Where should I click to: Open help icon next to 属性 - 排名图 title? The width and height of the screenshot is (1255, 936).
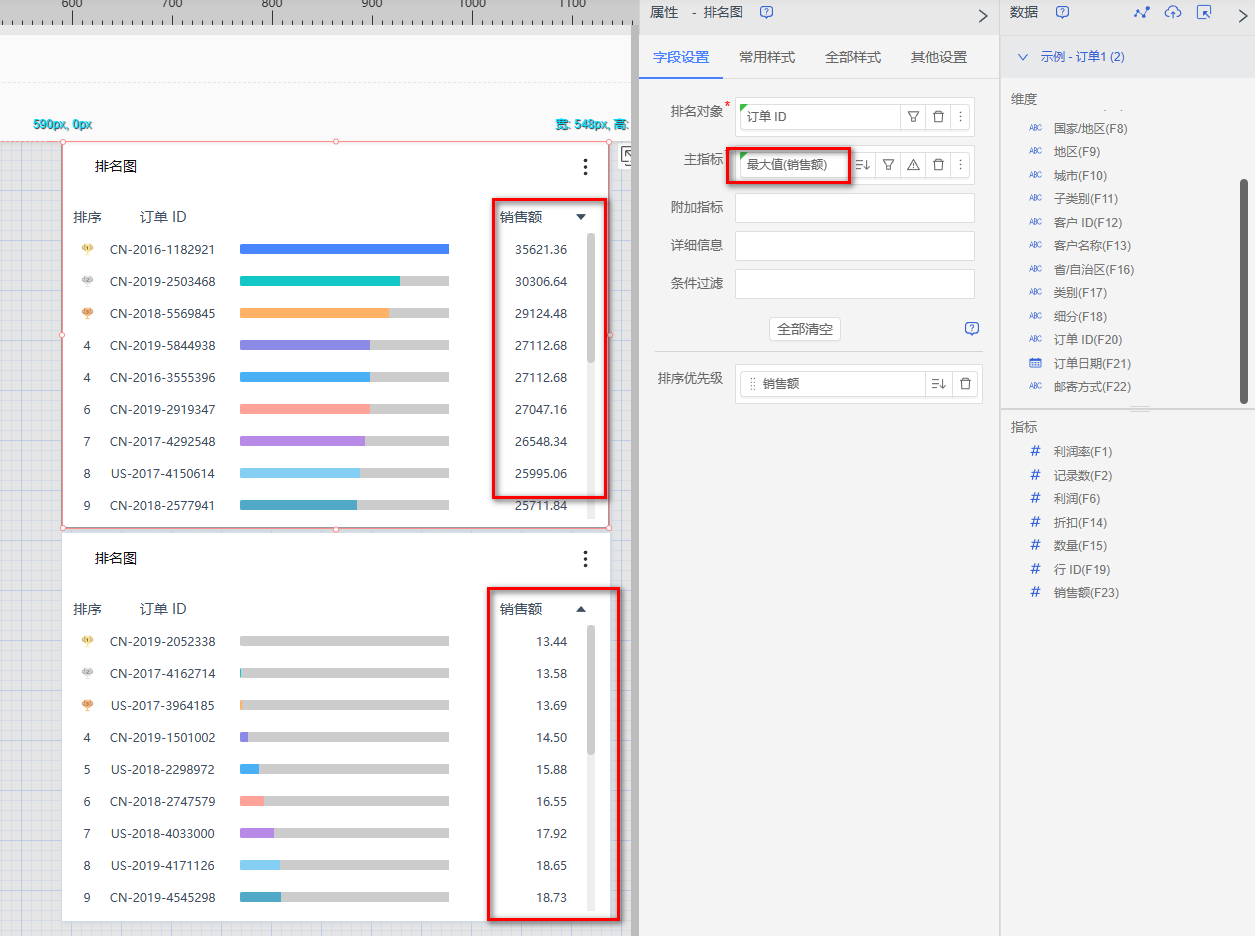coord(767,12)
